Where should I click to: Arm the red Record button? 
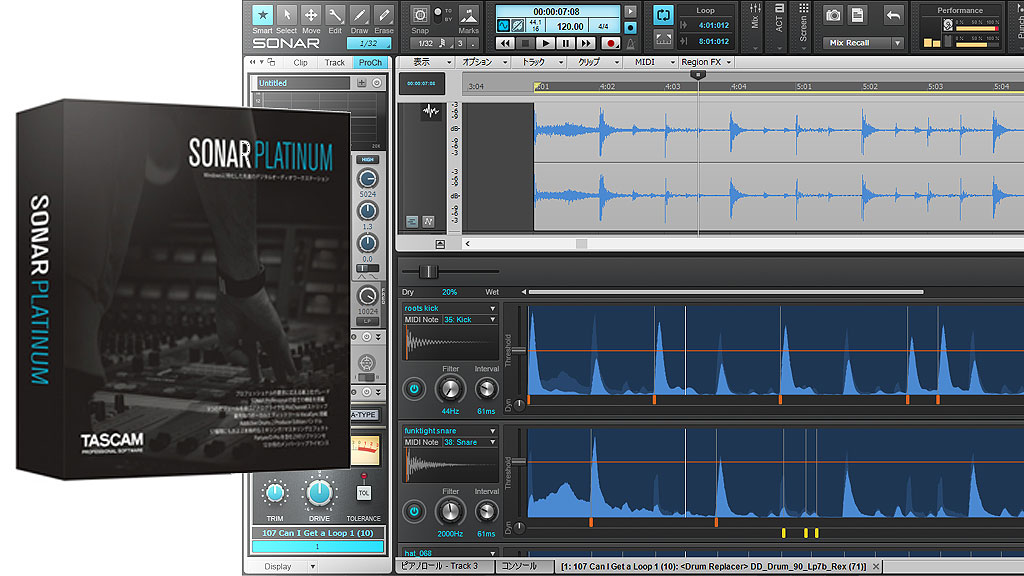click(x=611, y=43)
